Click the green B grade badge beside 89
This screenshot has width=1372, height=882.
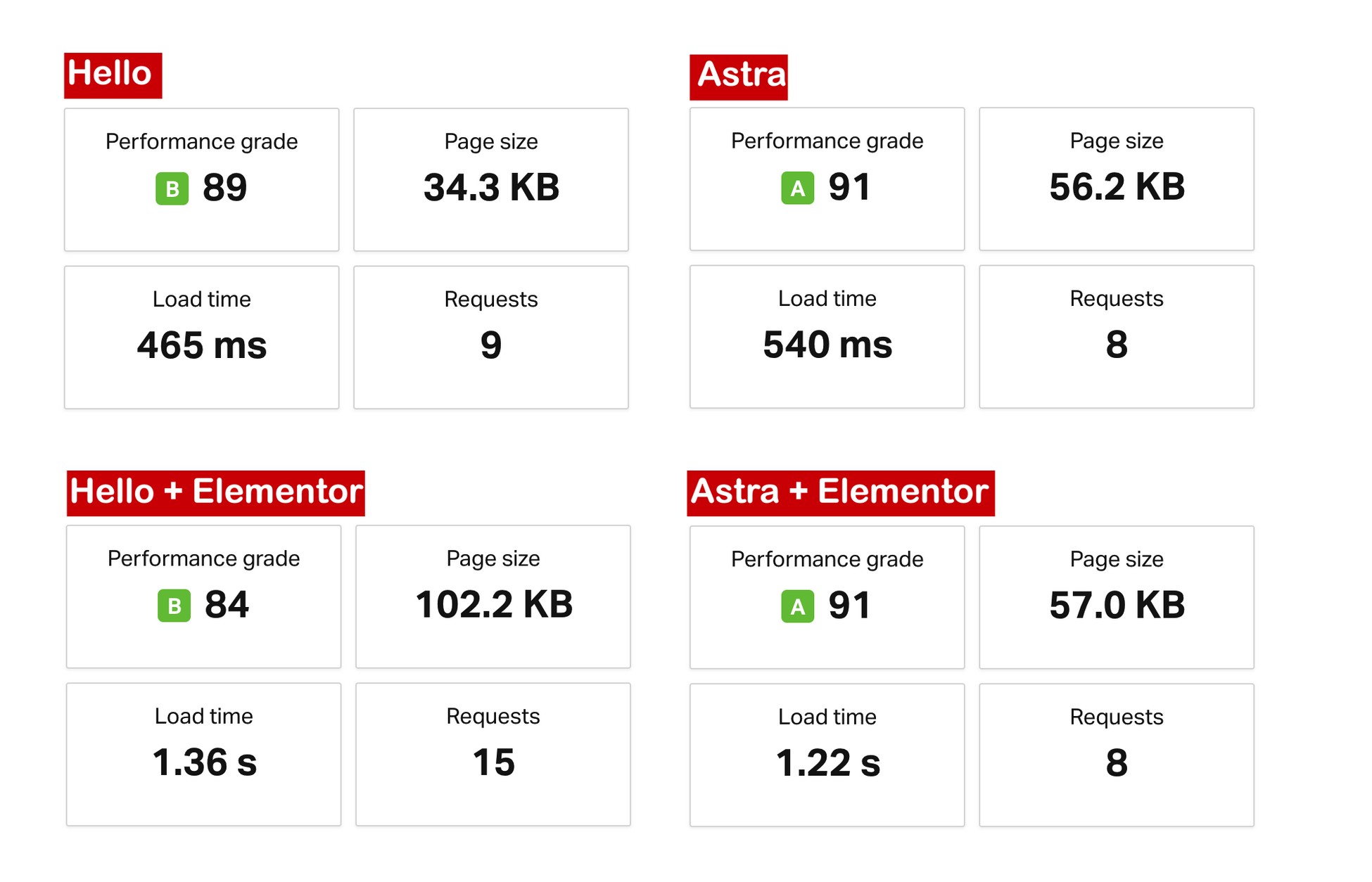[172, 188]
